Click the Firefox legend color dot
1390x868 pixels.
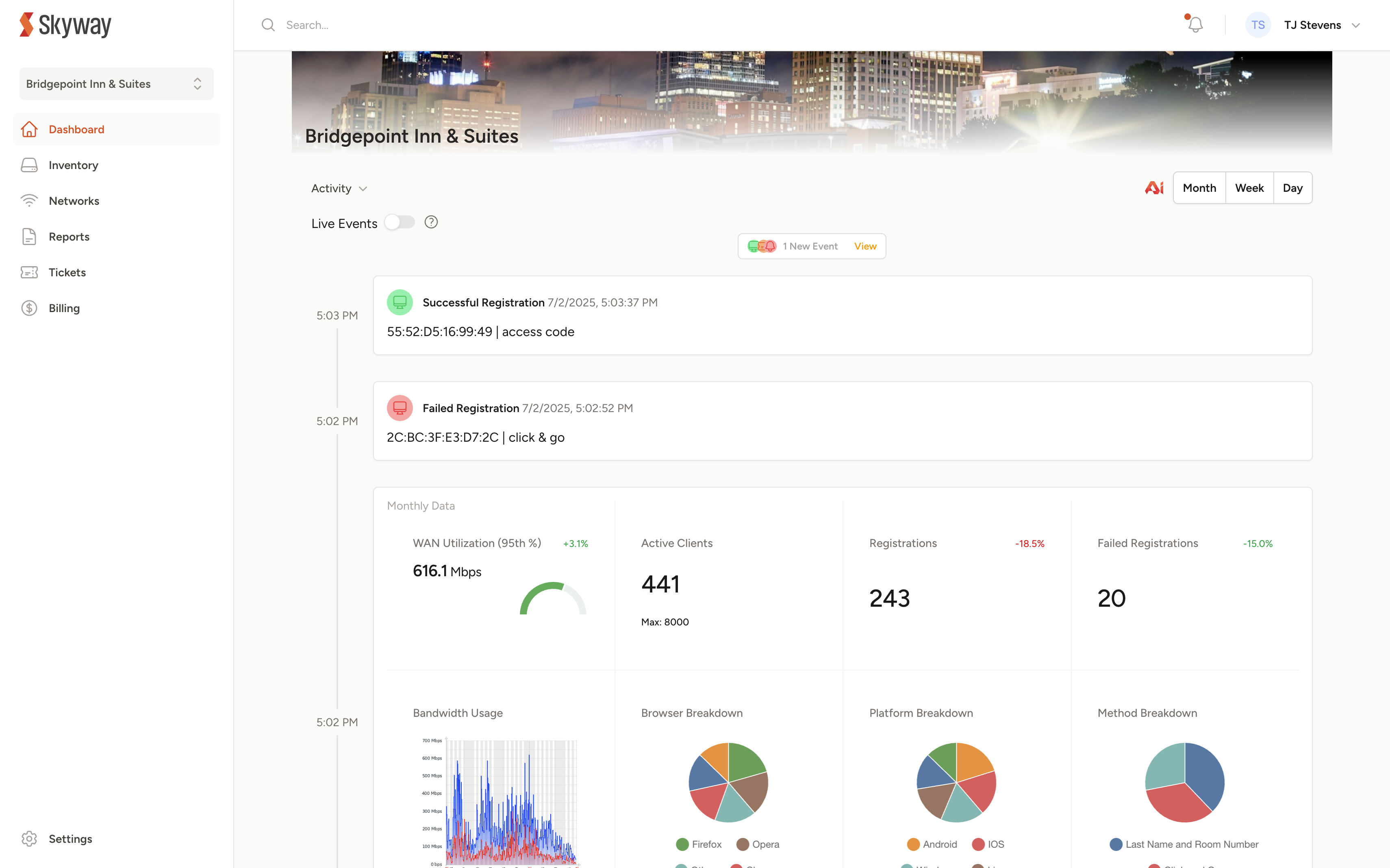(682, 844)
